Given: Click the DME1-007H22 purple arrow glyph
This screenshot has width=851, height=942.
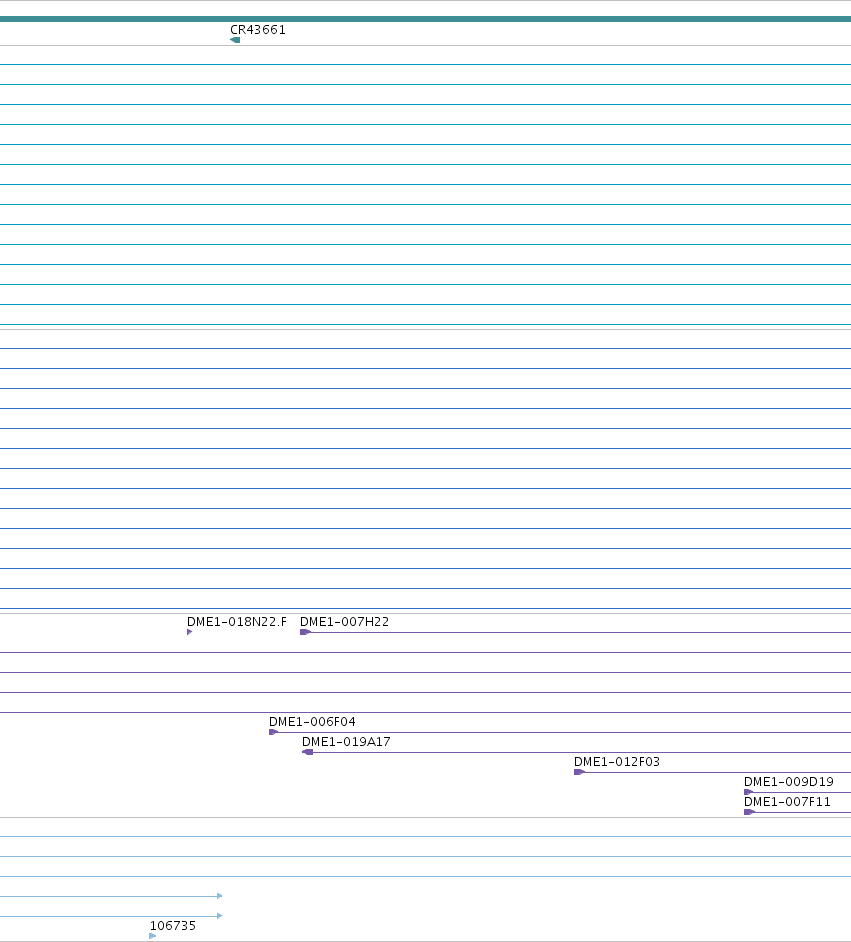Looking at the screenshot, I should click(305, 632).
